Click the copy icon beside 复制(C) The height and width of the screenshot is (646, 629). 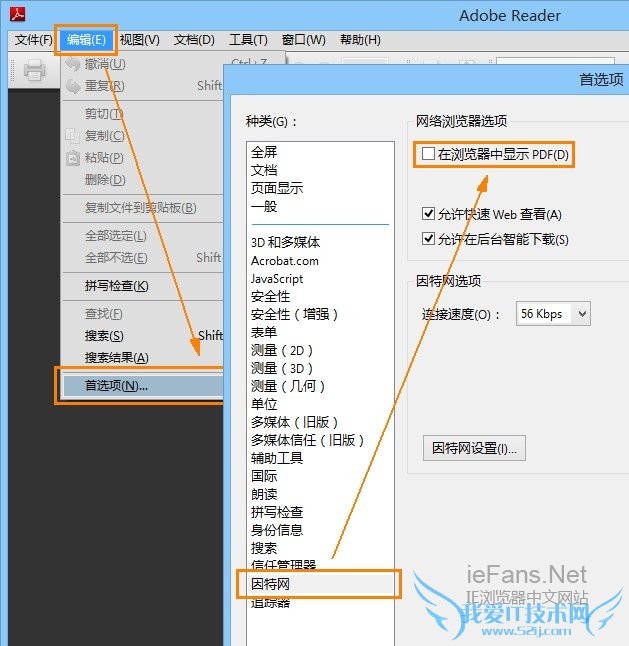point(72,136)
